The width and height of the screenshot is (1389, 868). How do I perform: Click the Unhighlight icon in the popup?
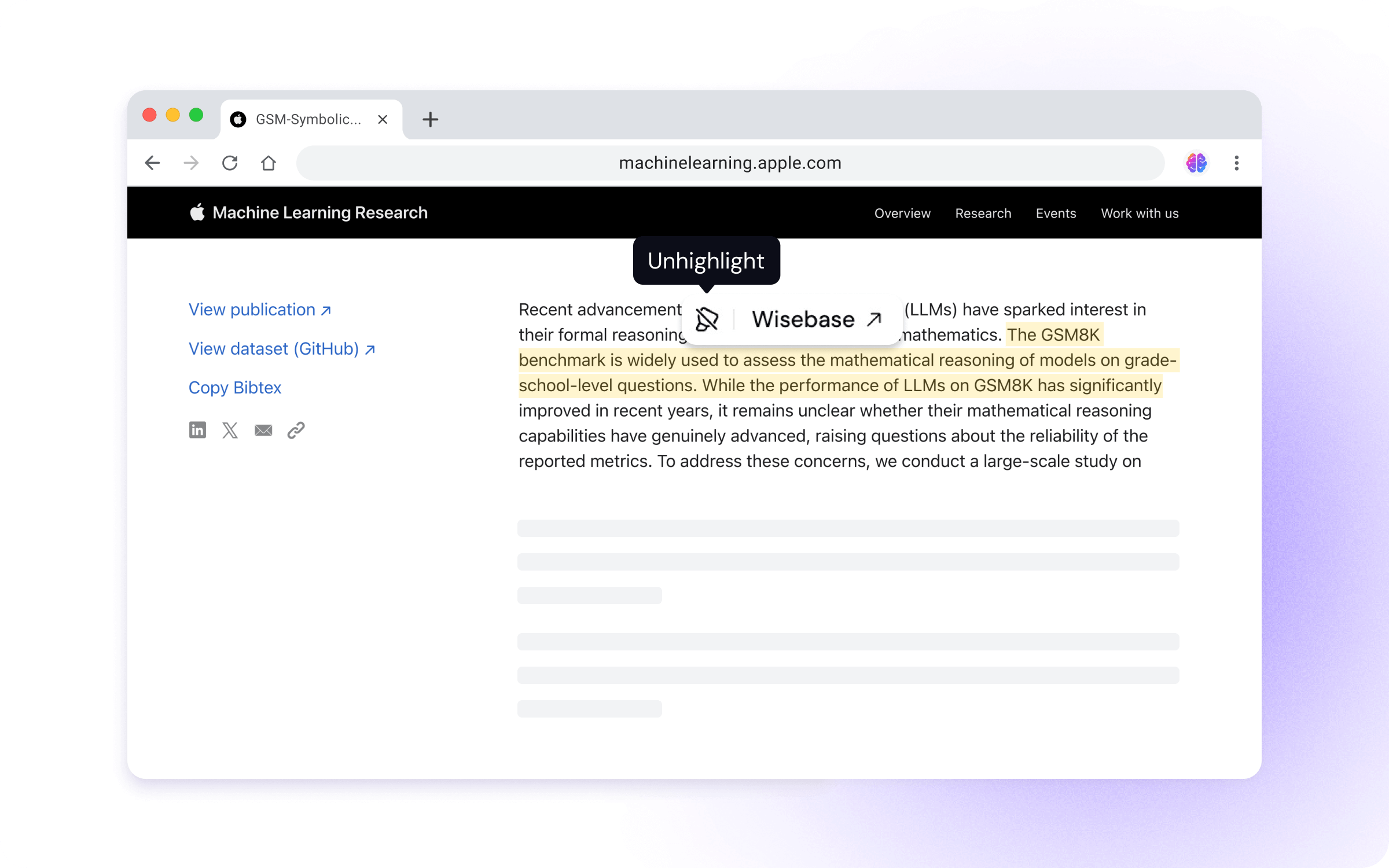coord(707,319)
